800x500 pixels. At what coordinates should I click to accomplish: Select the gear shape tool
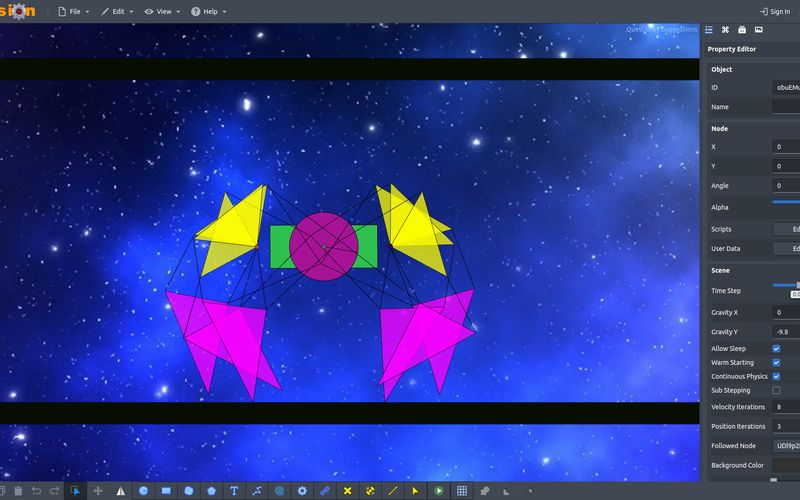tap(302, 491)
